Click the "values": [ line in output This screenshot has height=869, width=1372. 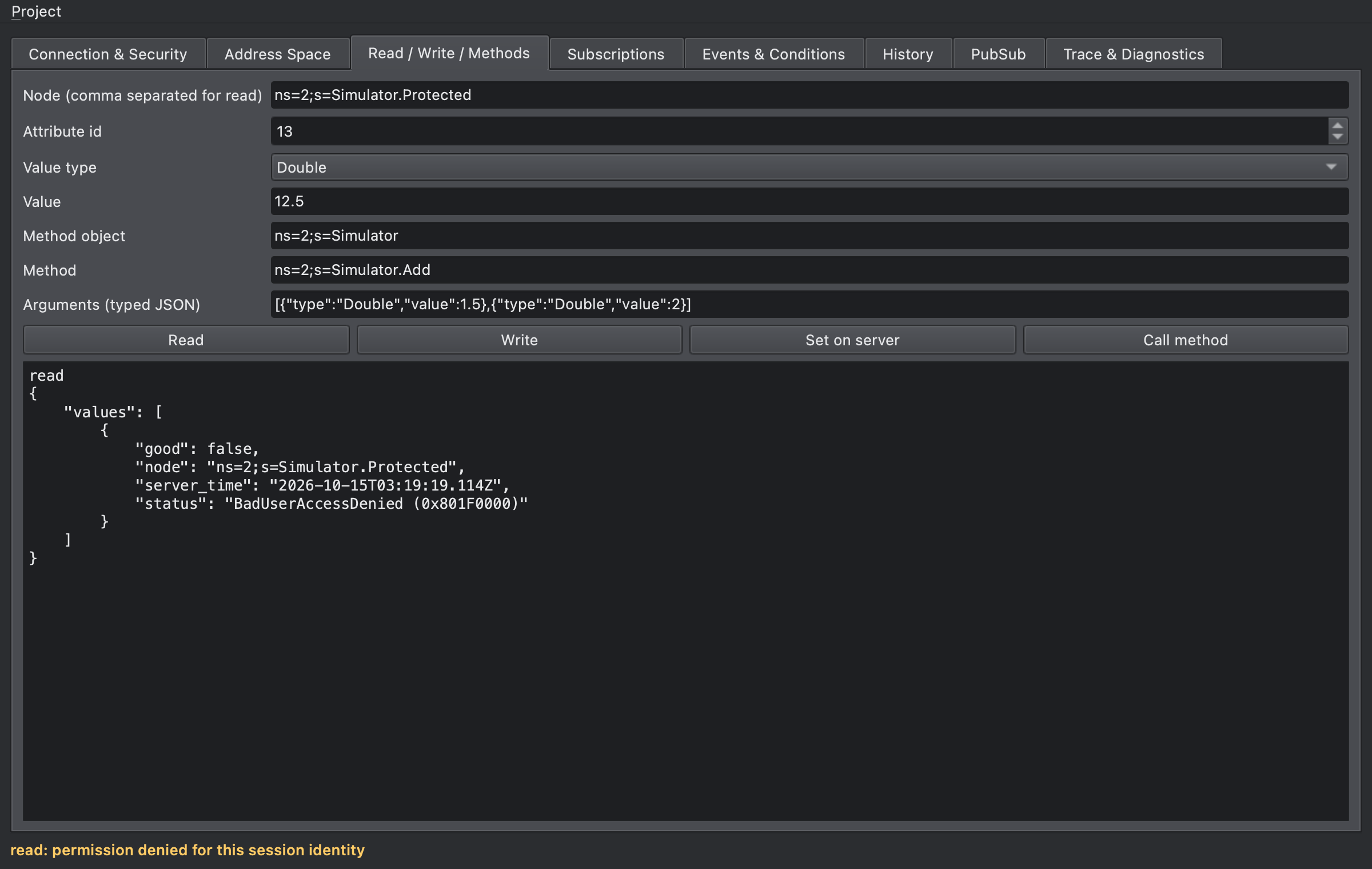click(113, 412)
